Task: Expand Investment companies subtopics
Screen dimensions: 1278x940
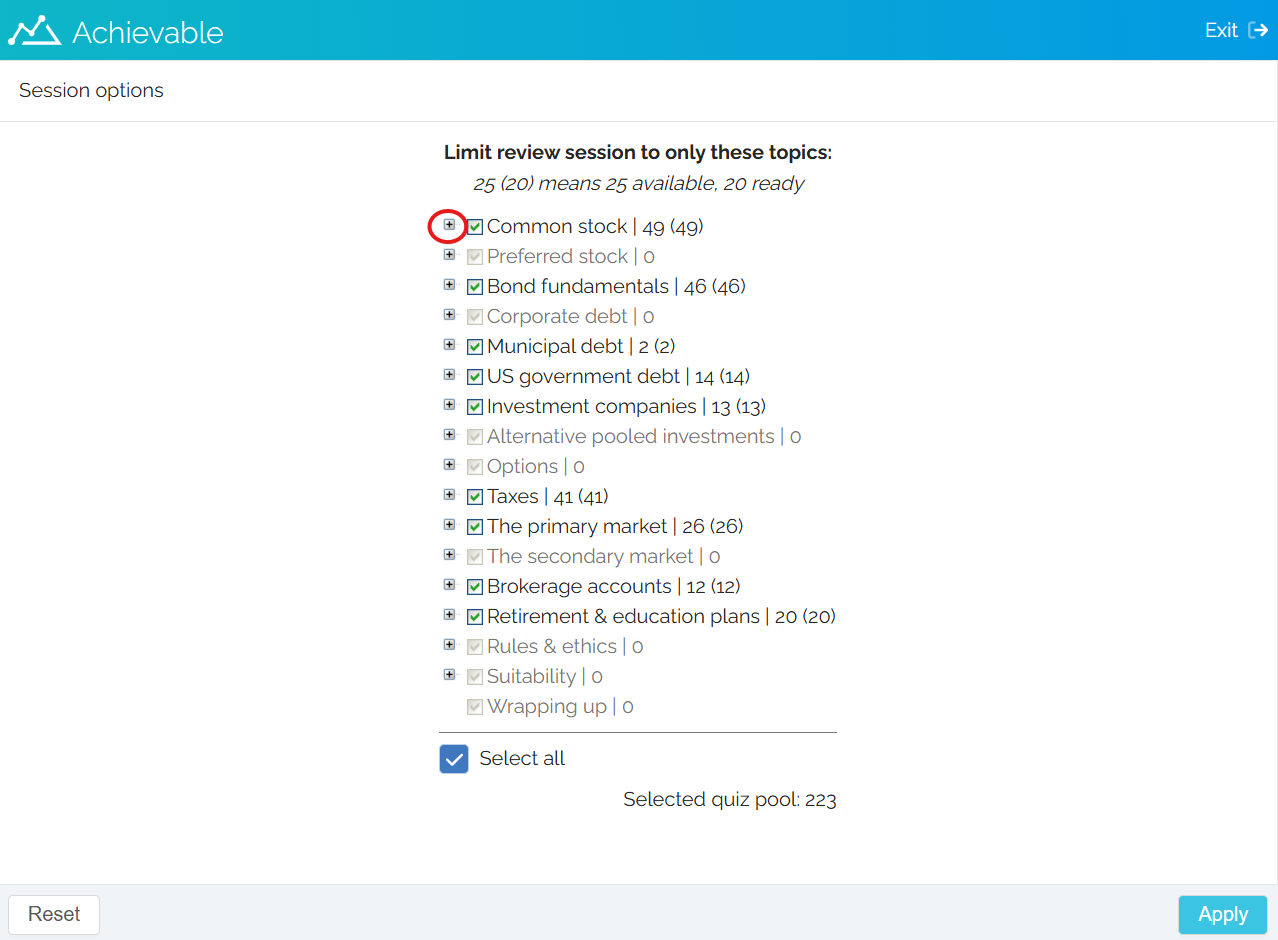Action: point(449,405)
